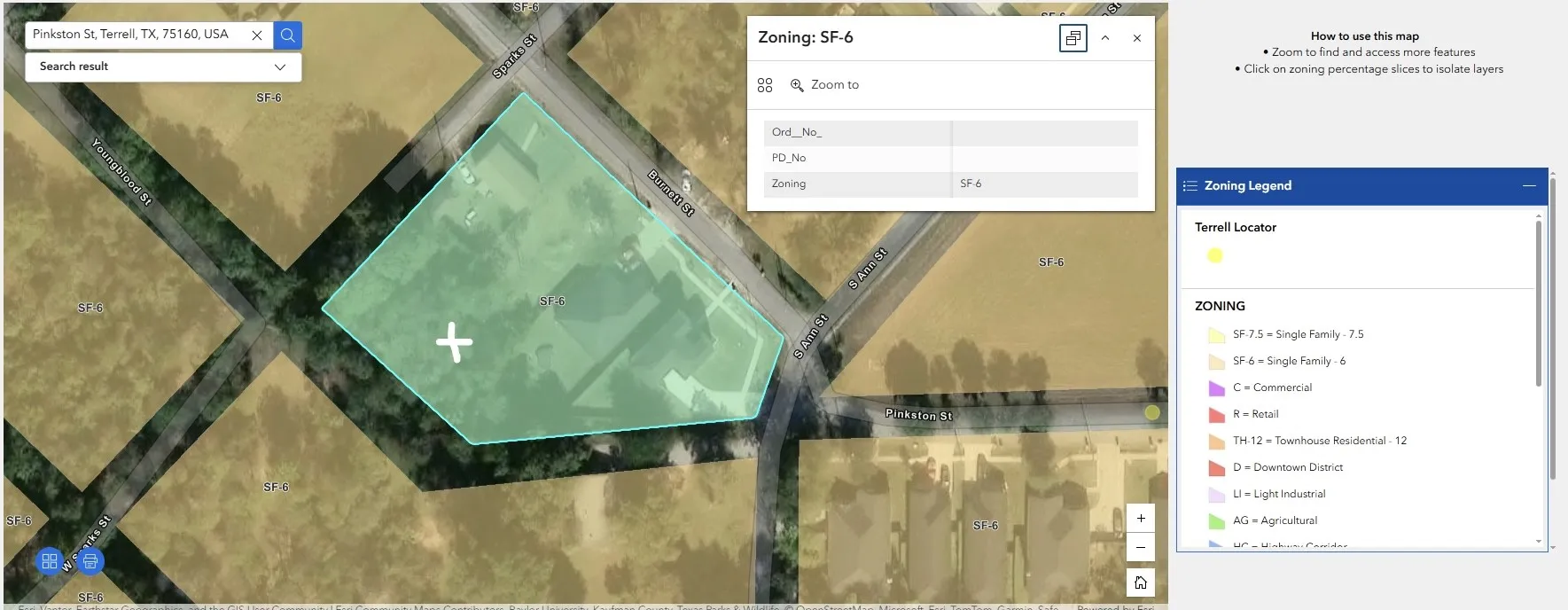The image size is (1568, 610).
Task: Click the blue search magnifier button
Action: click(x=288, y=35)
